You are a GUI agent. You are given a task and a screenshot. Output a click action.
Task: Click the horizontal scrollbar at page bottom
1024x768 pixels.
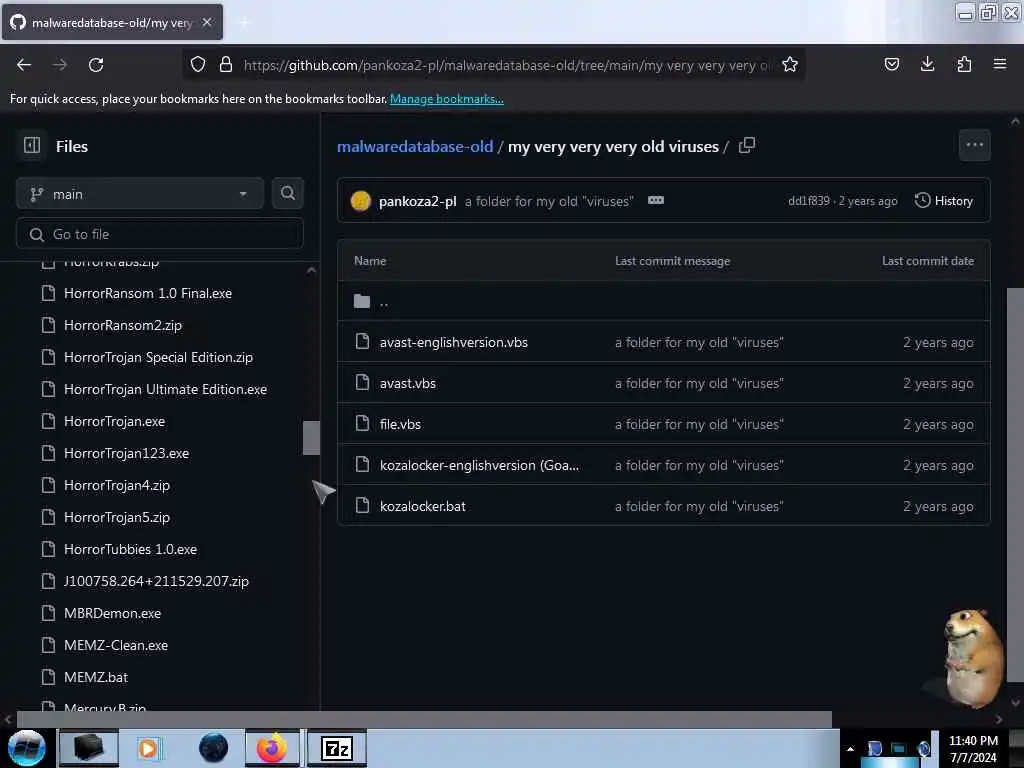[x=424, y=719]
